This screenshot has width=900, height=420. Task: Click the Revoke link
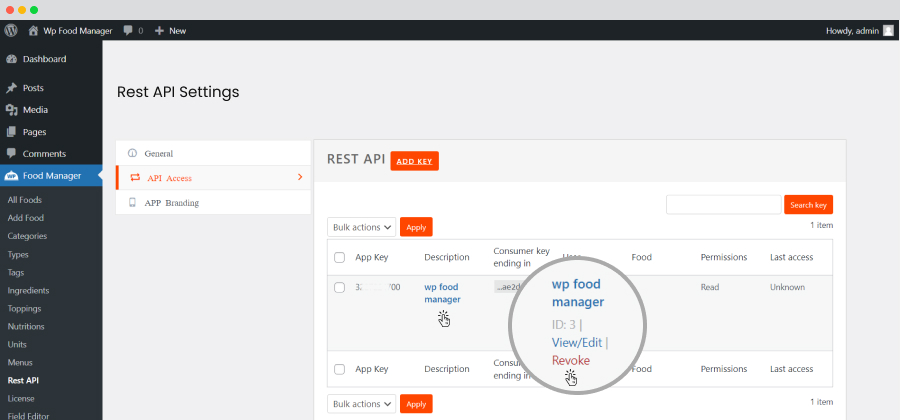coord(571,360)
